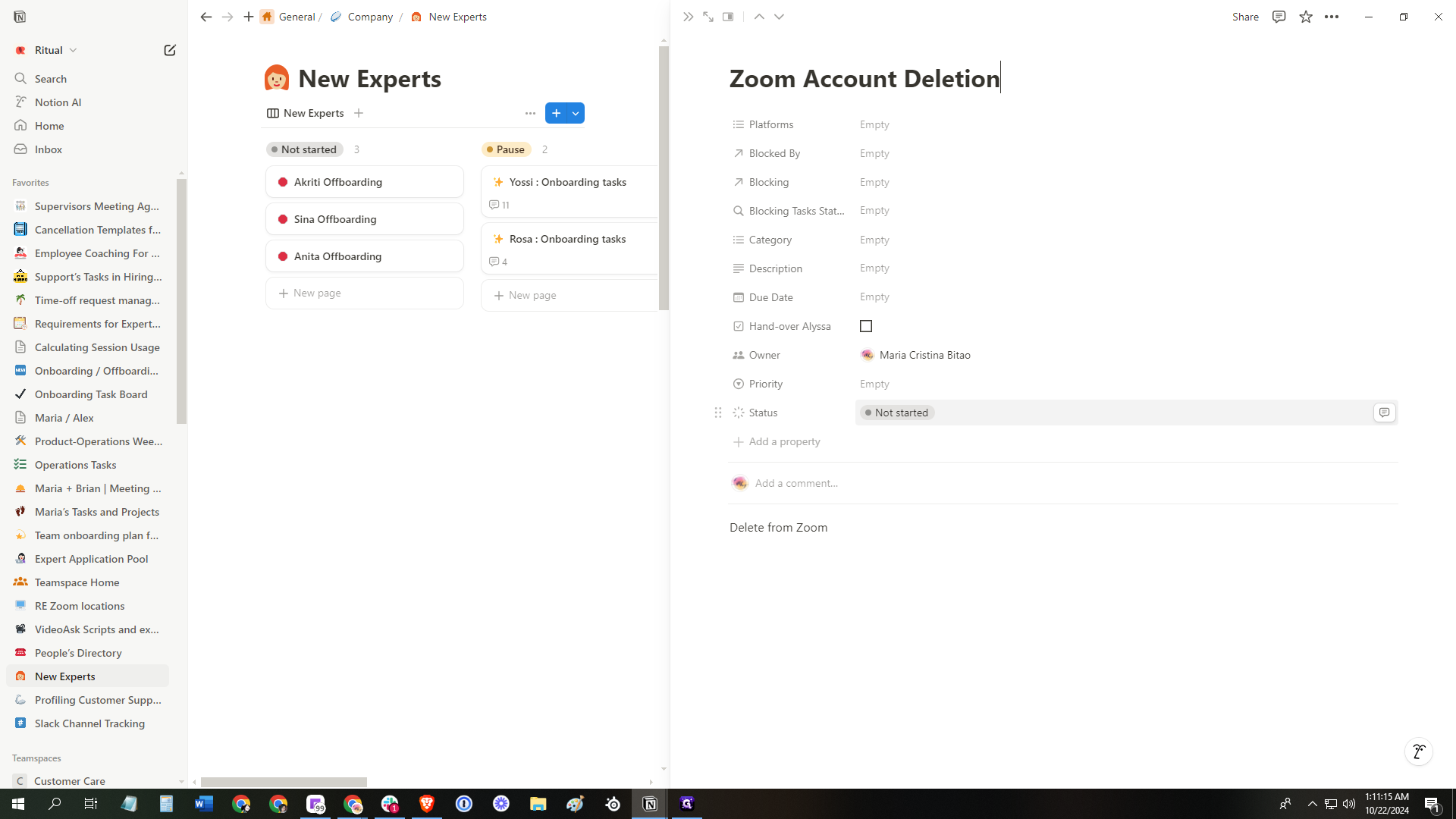
Task: Click the horizontal scrollbar under the board
Action: pos(284,782)
